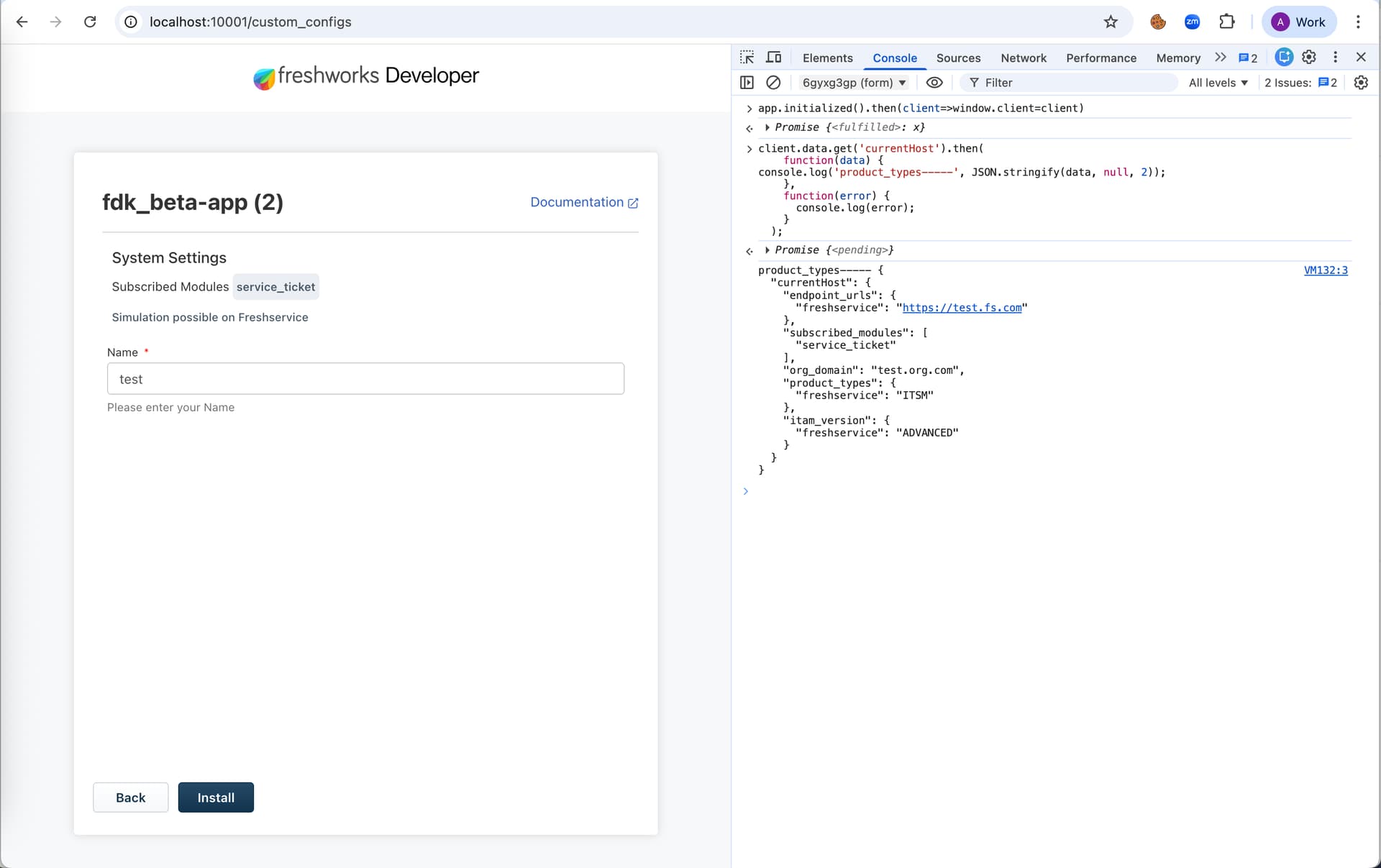Switch to the Network tab

(x=1023, y=58)
